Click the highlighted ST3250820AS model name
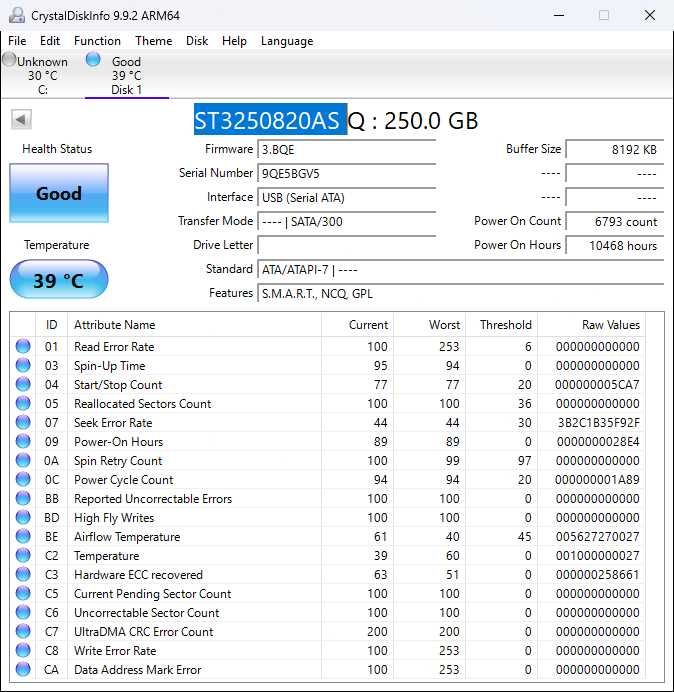This screenshot has height=692, width=674. point(270,120)
